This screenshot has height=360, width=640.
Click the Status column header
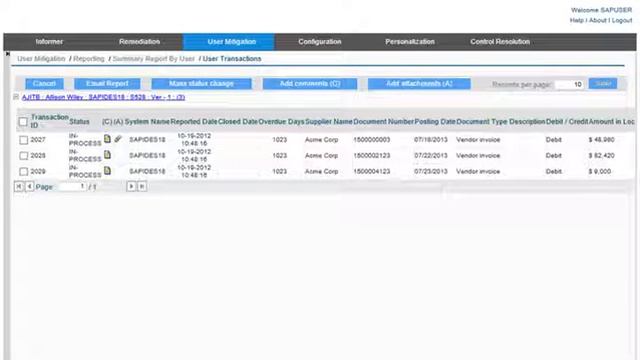(79, 122)
